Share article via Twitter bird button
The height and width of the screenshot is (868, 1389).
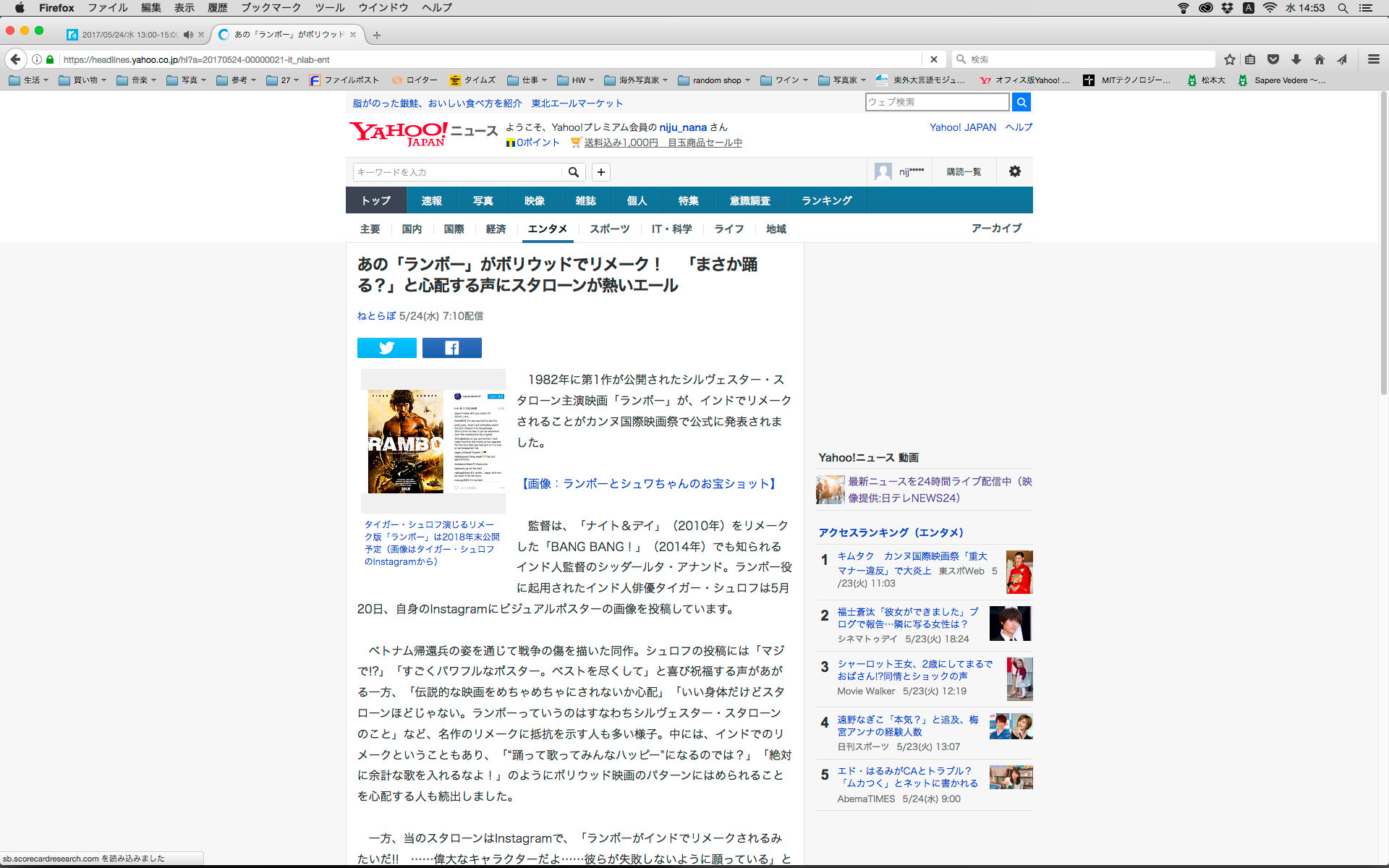(386, 348)
